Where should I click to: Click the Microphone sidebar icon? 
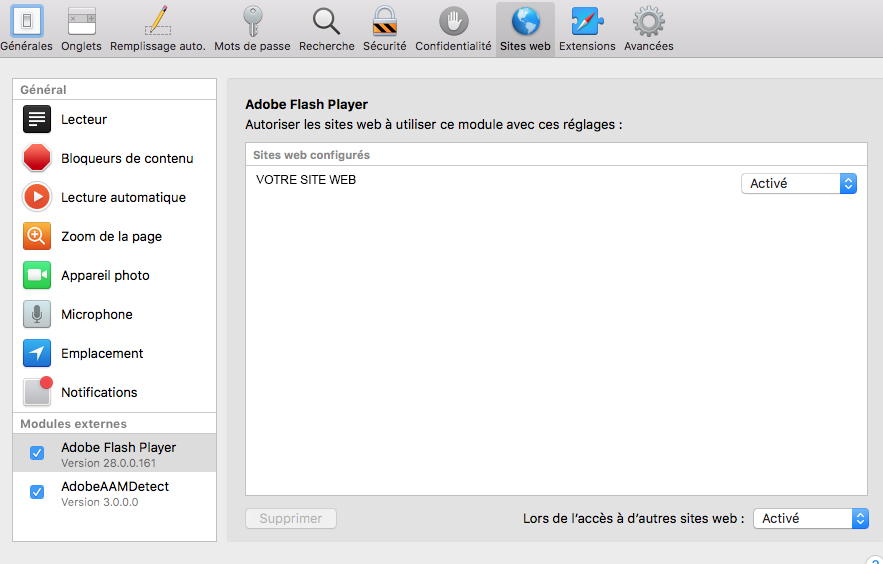[37, 314]
